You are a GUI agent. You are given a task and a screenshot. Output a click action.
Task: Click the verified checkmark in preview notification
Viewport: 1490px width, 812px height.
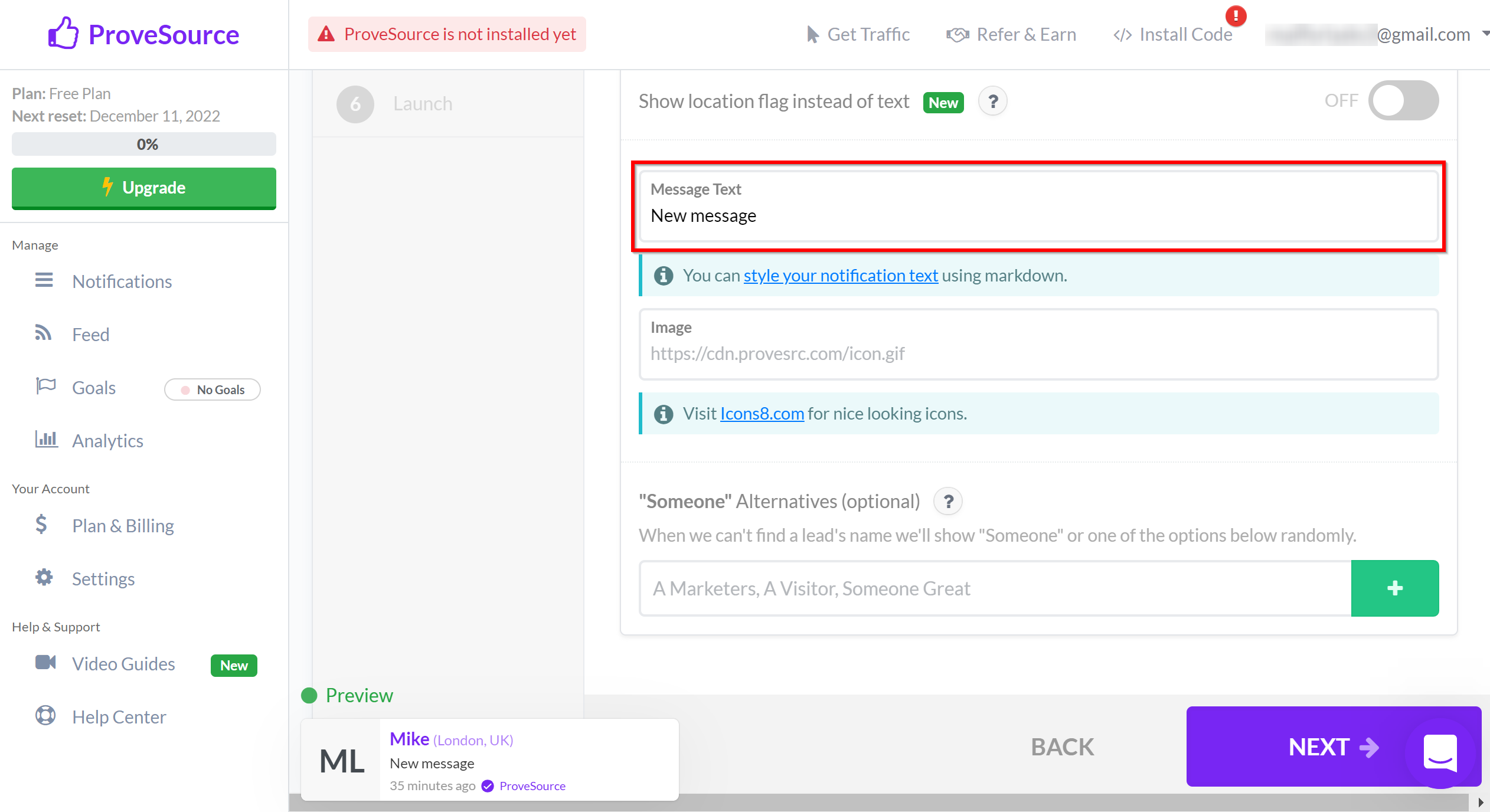click(488, 786)
